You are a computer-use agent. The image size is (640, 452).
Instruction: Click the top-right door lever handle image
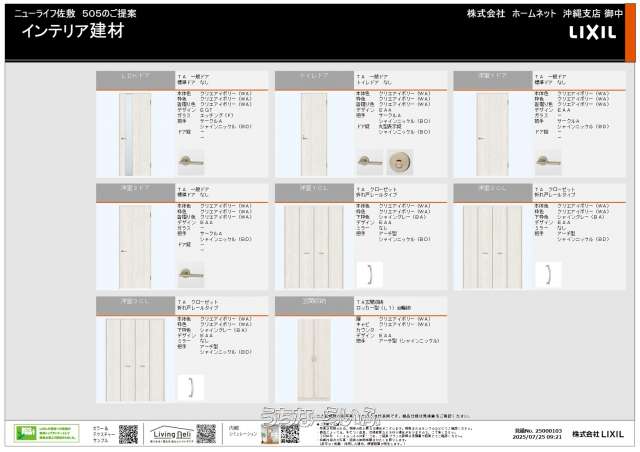(547, 162)
